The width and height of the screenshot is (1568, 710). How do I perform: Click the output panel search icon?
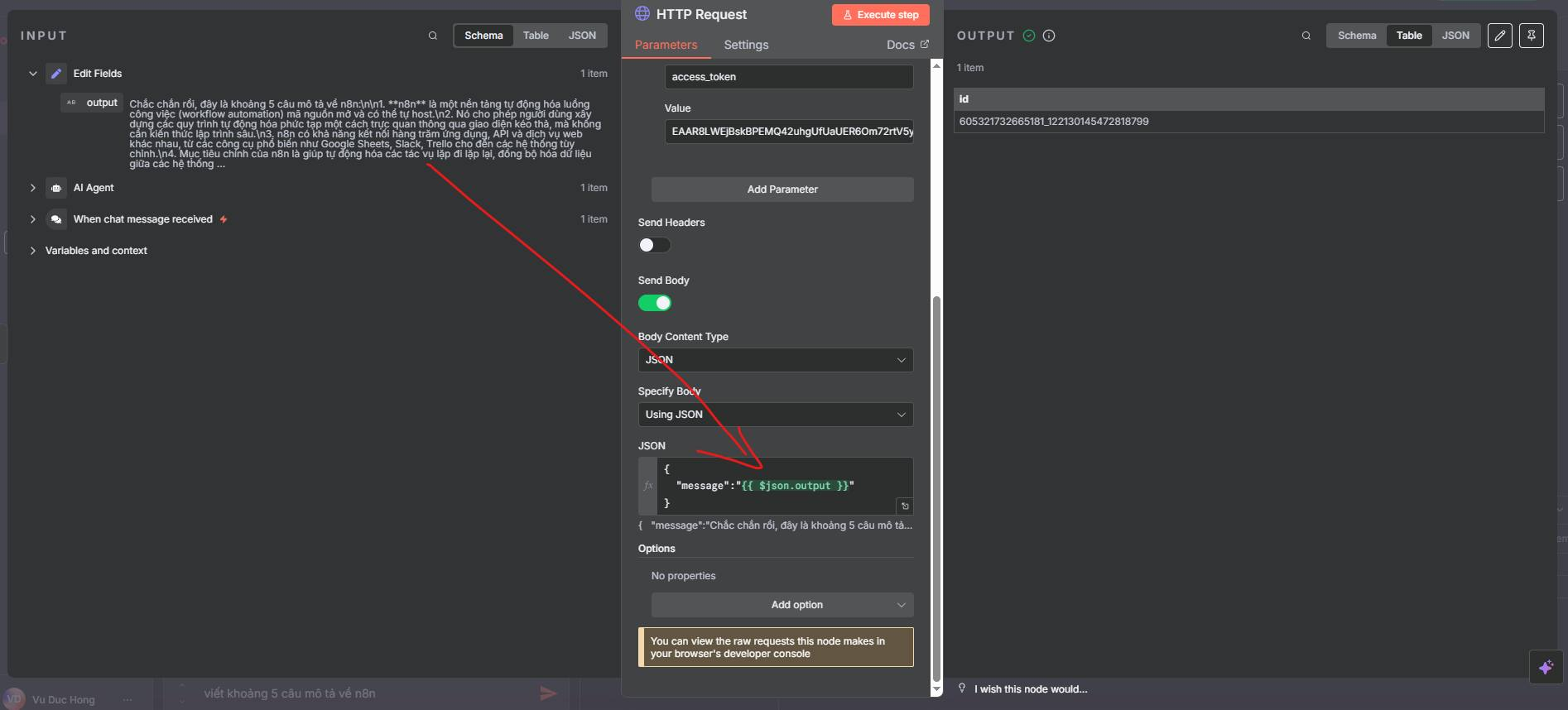pyautogui.click(x=1306, y=36)
